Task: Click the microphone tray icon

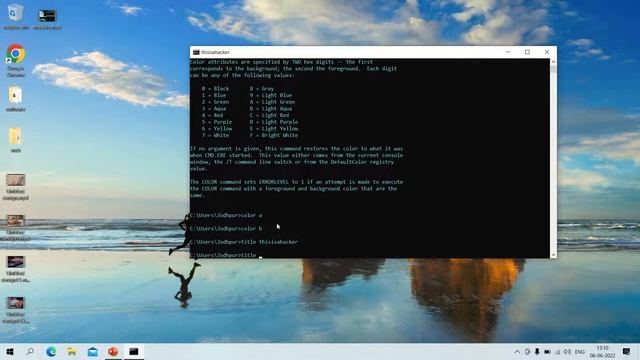Action: [x=537, y=351]
